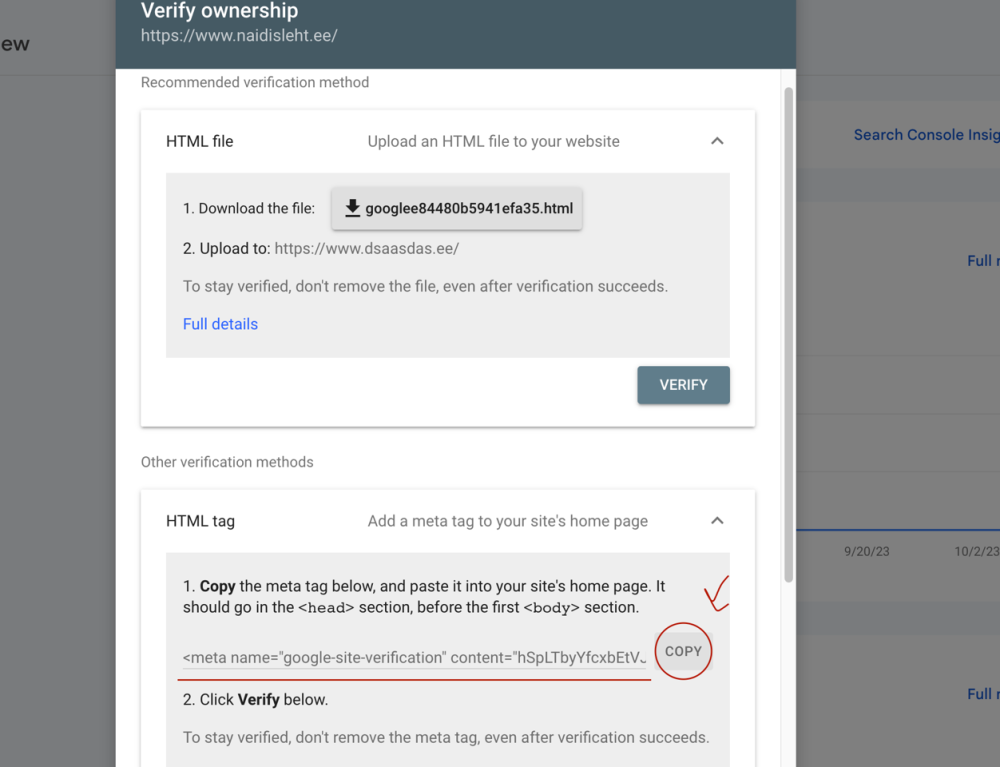Image resolution: width=1000 pixels, height=767 pixels.
Task: Click the download arrow icon beside the filename
Action: [x=352, y=209]
